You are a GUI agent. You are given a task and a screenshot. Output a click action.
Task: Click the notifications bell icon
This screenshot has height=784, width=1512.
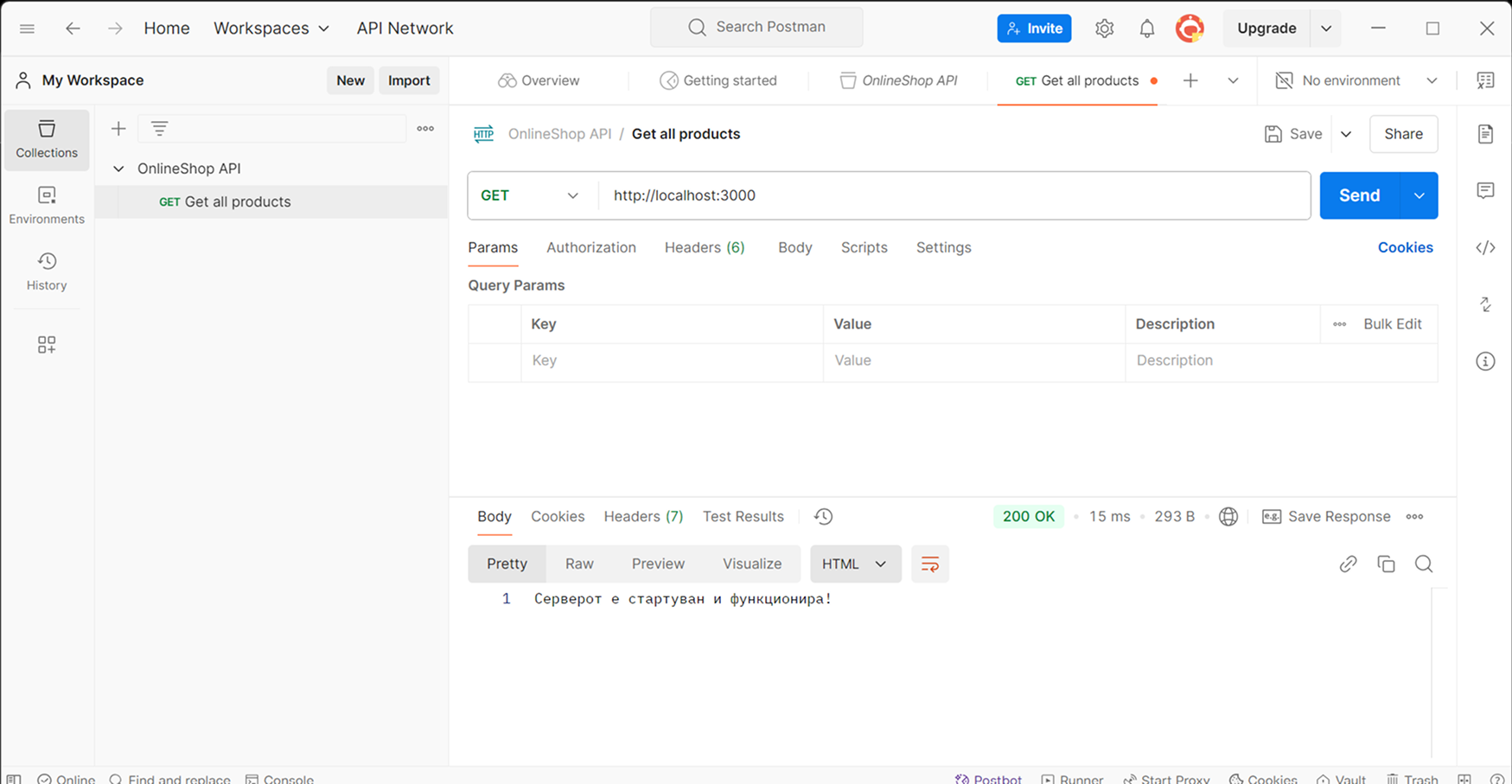click(x=1146, y=29)
